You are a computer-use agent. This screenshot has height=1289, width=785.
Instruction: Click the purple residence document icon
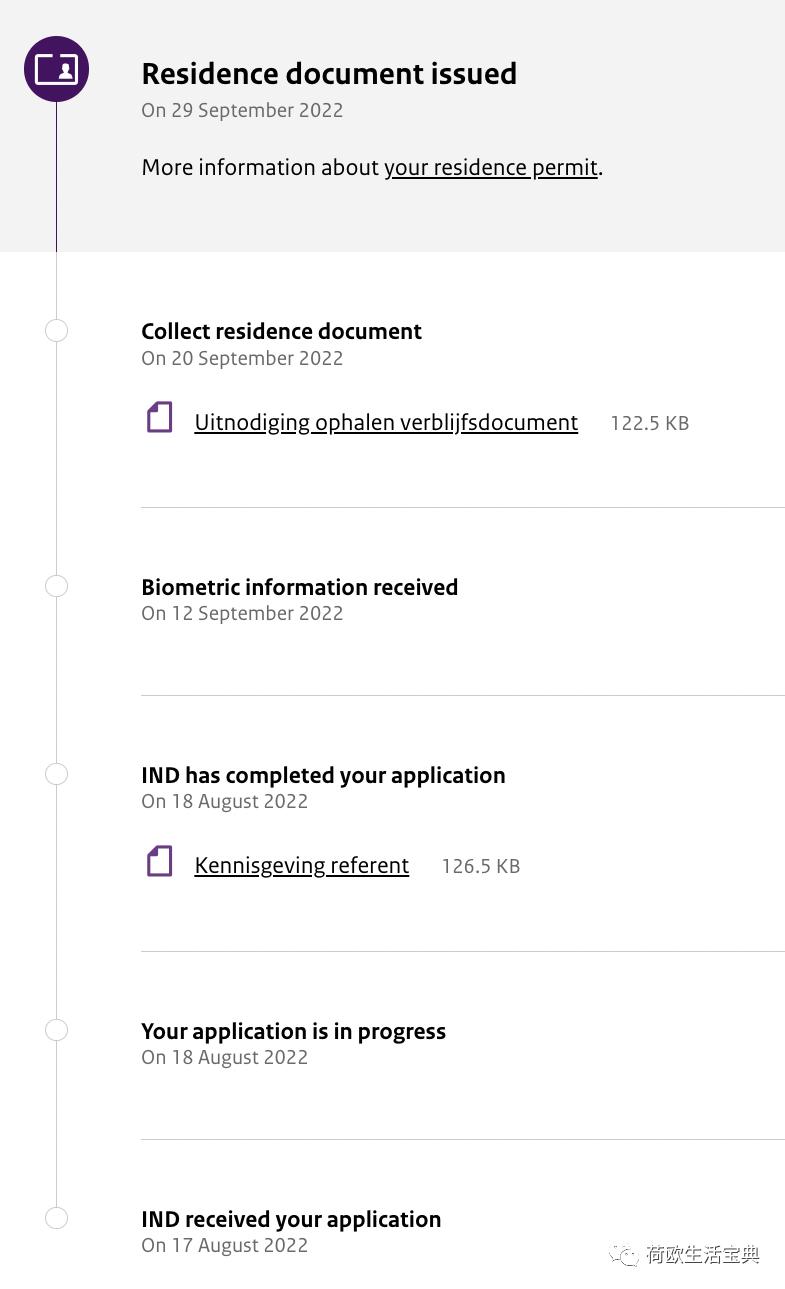(56, 69)
